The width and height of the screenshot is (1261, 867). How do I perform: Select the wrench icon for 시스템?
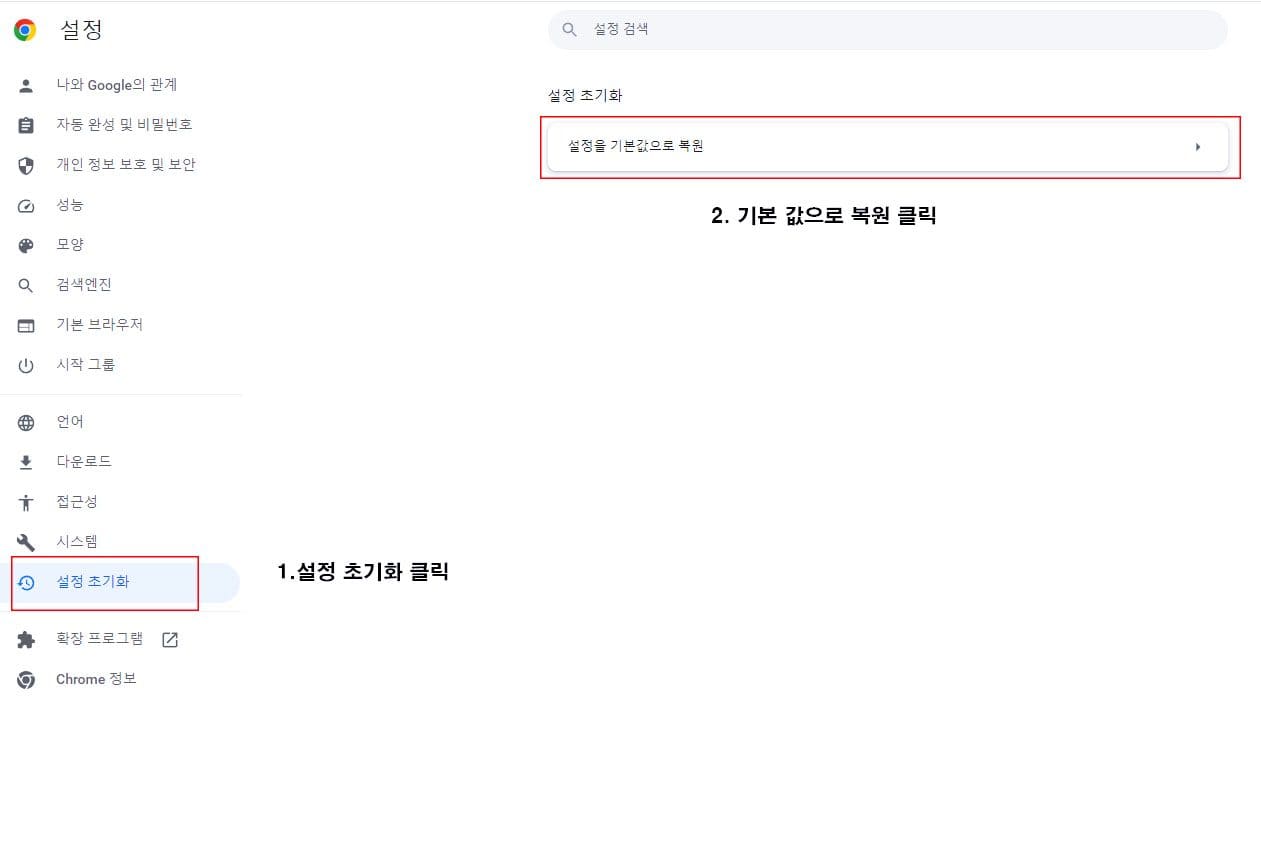coord(25,541)
